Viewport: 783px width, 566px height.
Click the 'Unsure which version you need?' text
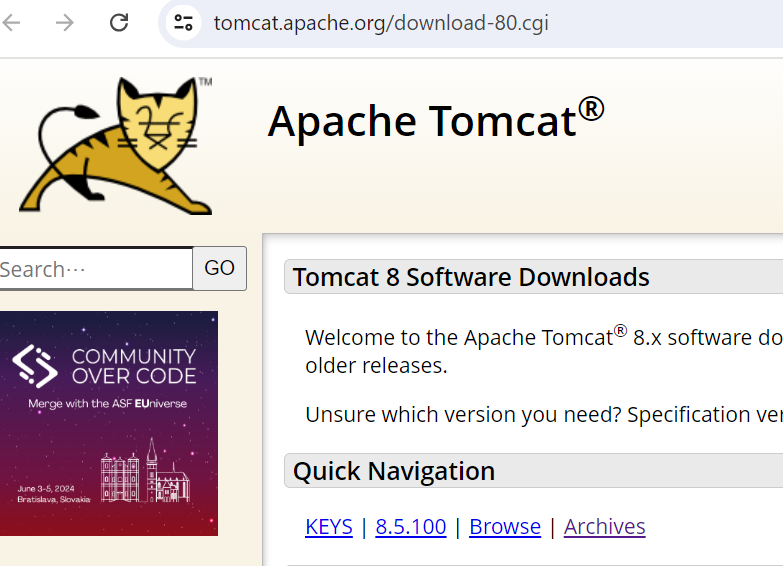pos(463,415)
